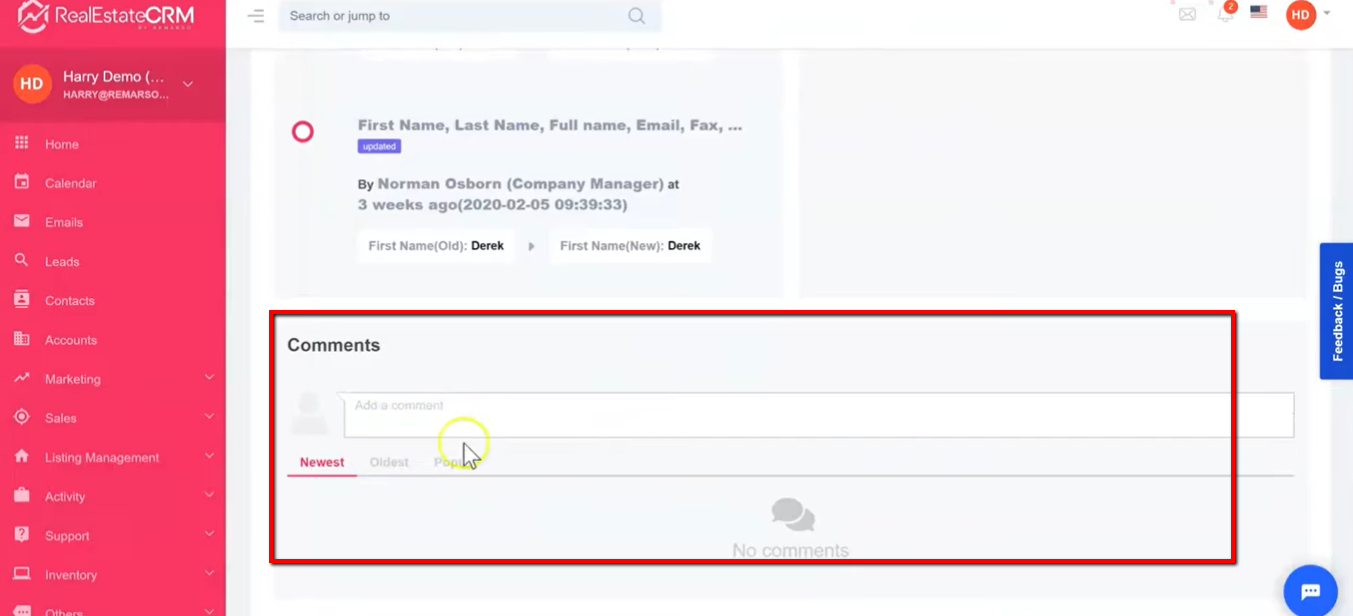Open the notifications bell icon
Image resolution: width=1353 pixels, height=616 pixels.
point(1225,14)
